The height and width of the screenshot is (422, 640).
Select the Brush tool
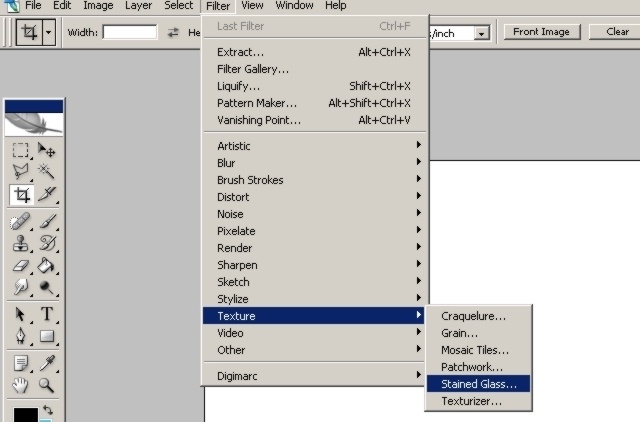click(x=47, y=222)
